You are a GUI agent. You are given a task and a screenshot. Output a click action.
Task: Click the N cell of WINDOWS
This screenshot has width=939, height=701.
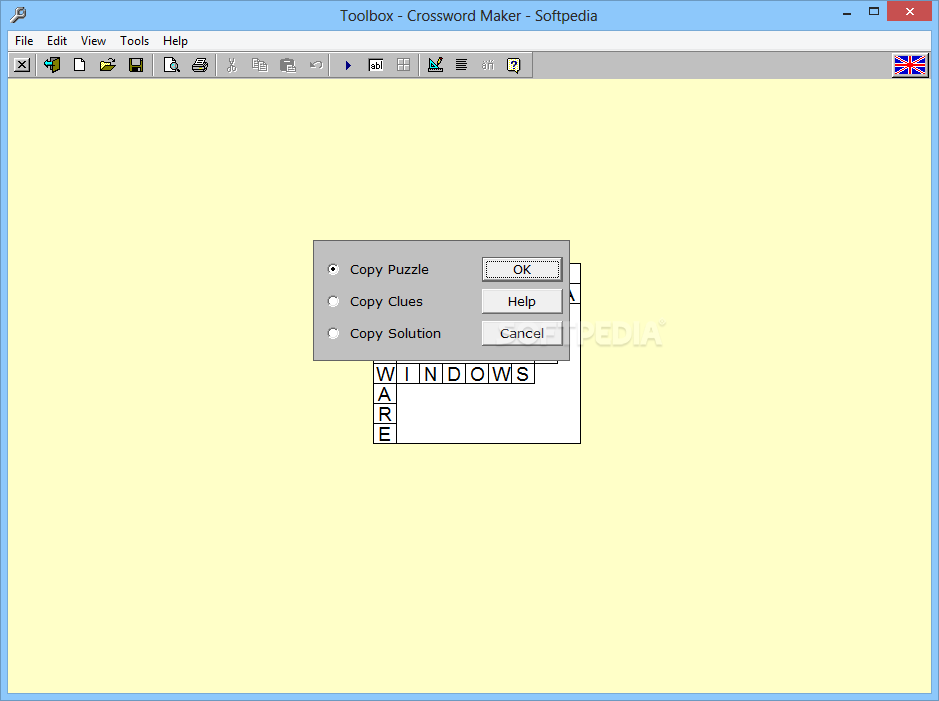[x=431, y=374]
